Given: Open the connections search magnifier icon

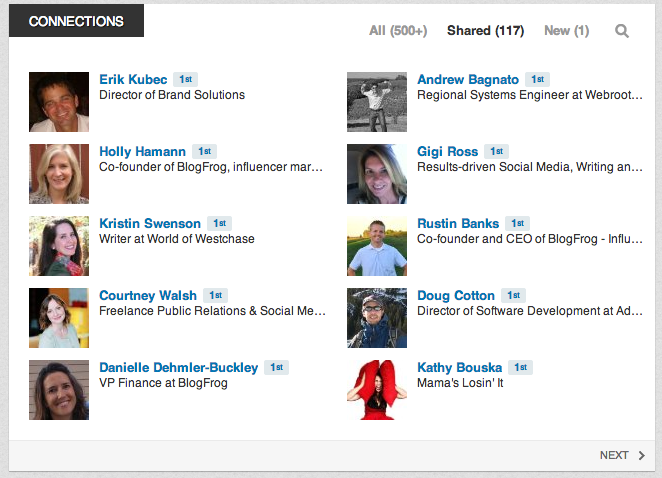Looking at the screenshot, I should tap(621, 31).
